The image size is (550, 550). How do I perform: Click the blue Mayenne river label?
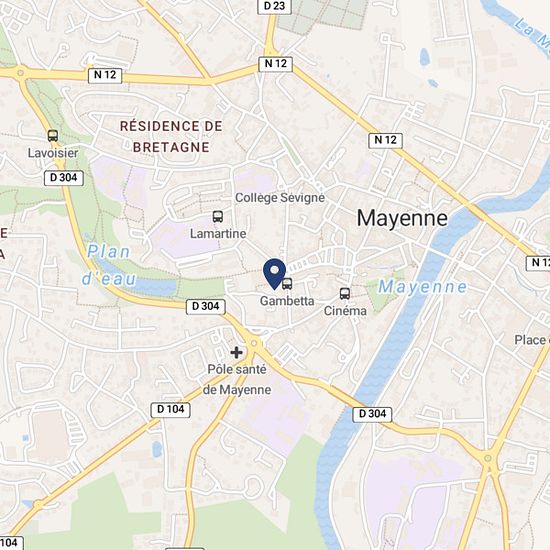[x=423, y=287]
